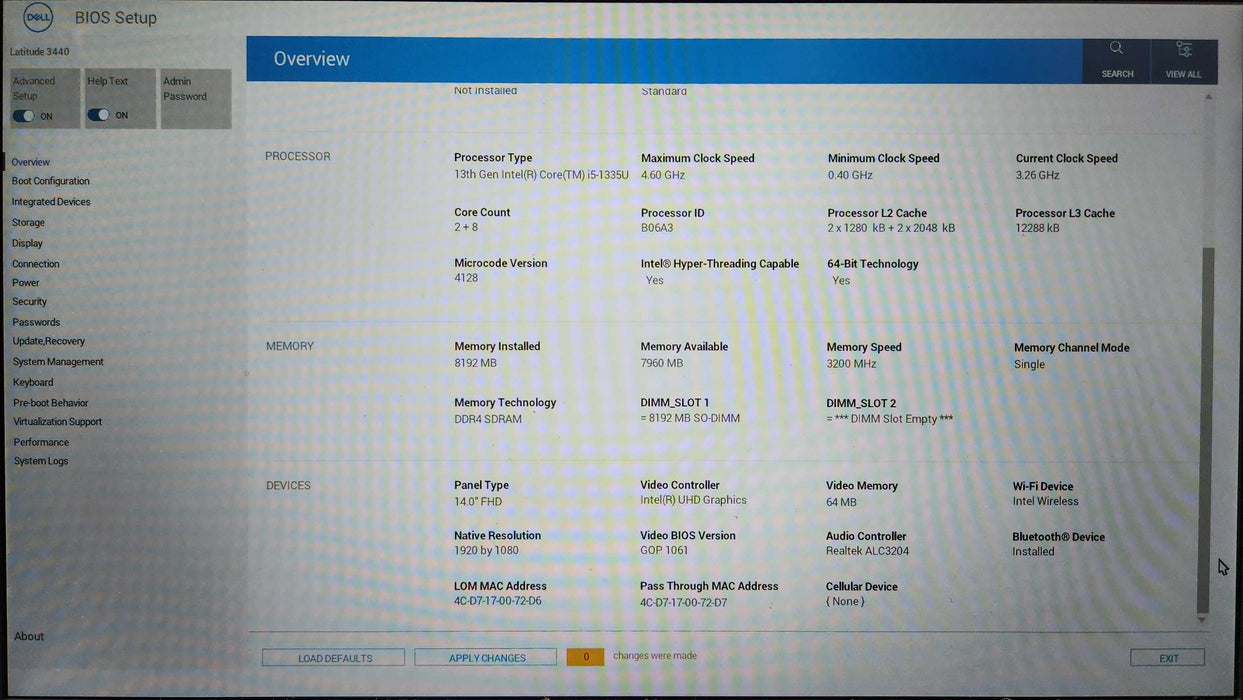The width and height of the screenshot is (1243, 700).
Task: Go to System Management
Action: pyautogui.click(x=58, y=362)
